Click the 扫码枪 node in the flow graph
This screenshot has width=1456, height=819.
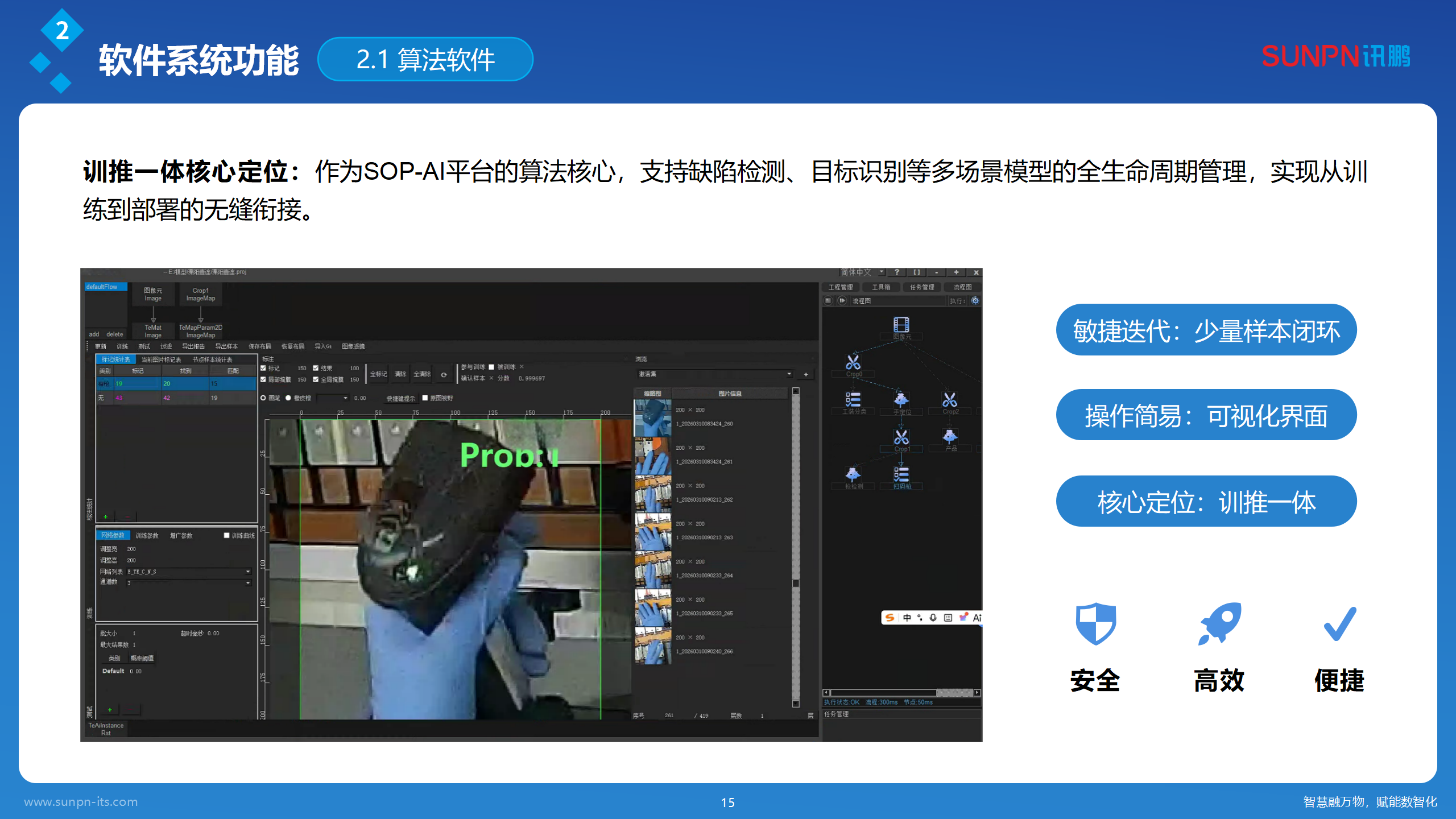901,474
